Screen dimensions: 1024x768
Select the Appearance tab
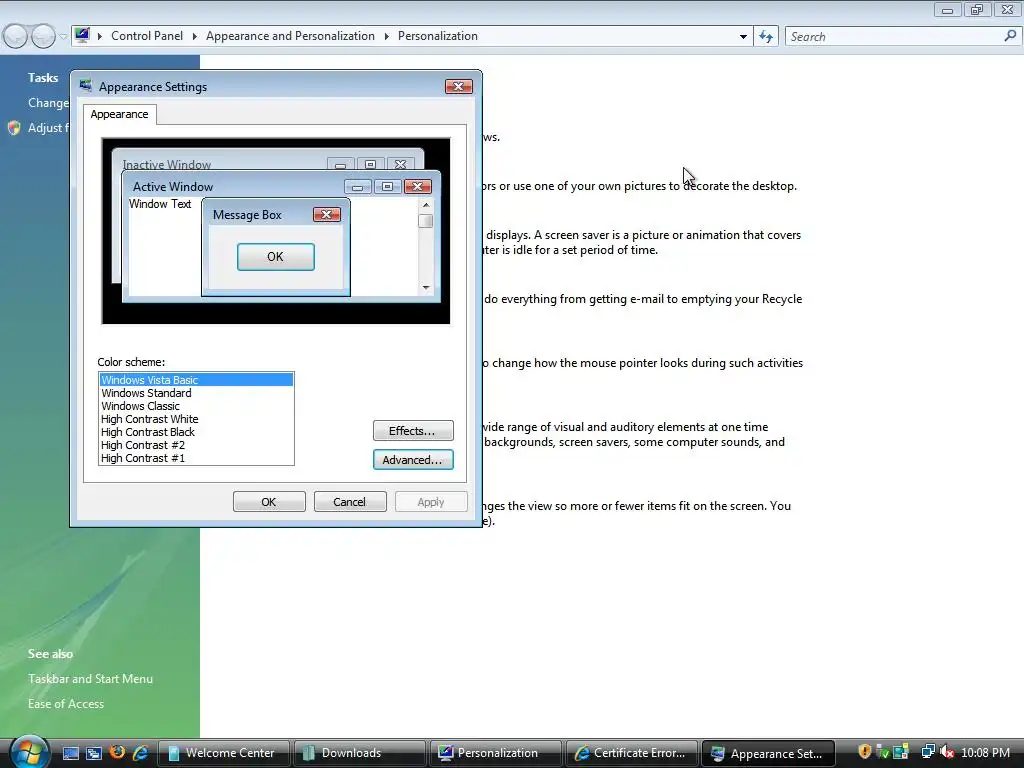coord(120,114)
